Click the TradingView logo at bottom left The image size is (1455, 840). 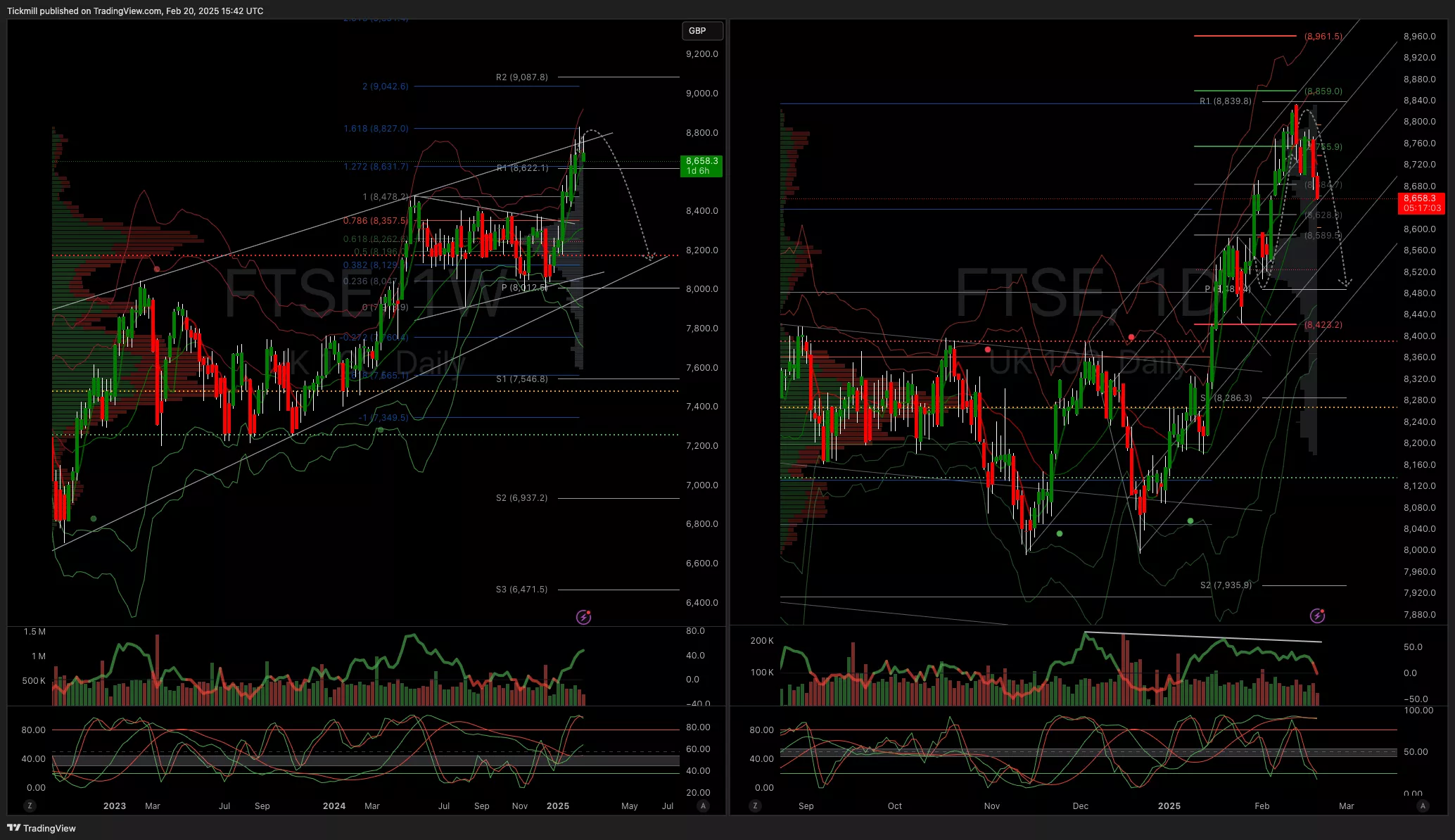[x=42, y=828]
